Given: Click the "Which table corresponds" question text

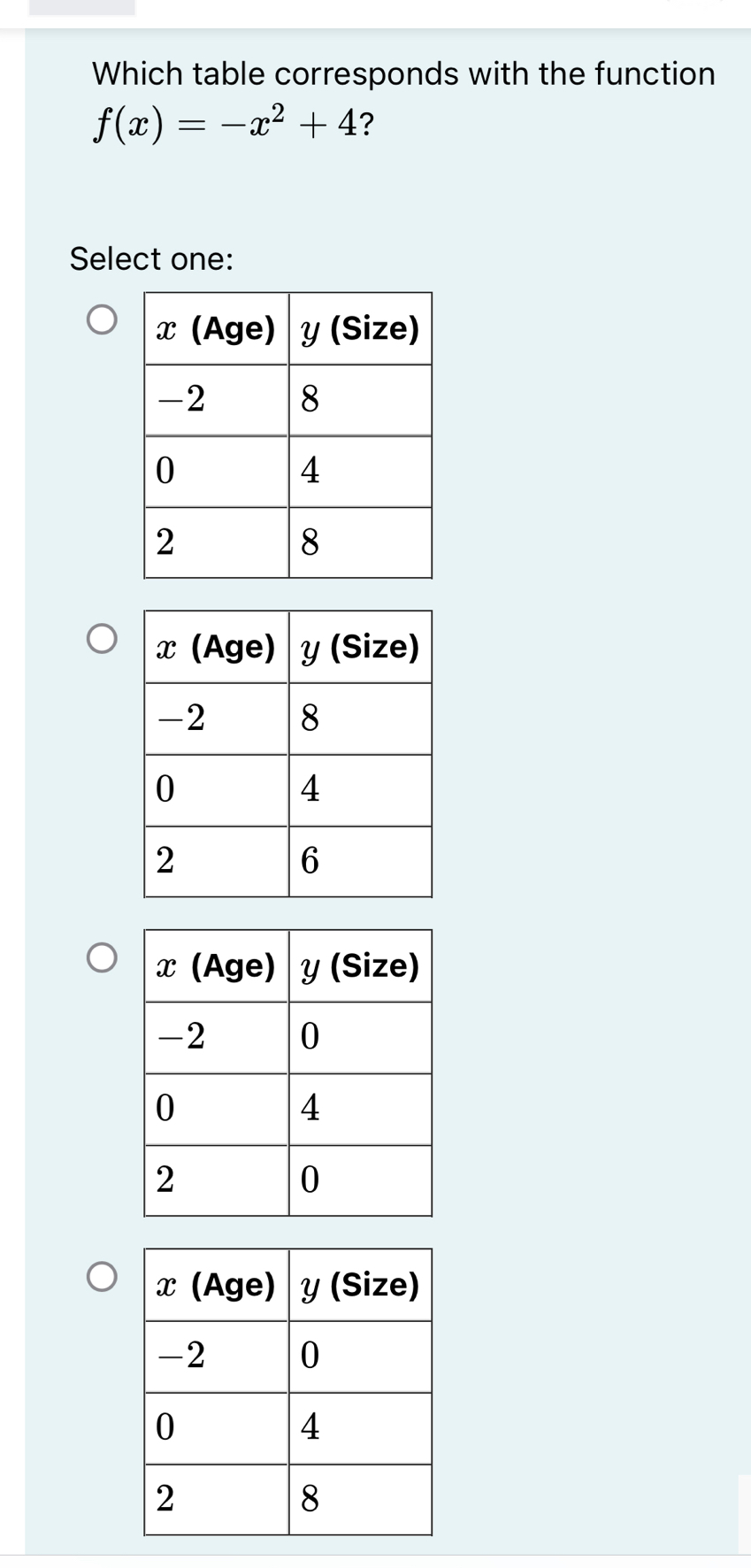Looking at the screenshot, I should [x=403, y=73].
